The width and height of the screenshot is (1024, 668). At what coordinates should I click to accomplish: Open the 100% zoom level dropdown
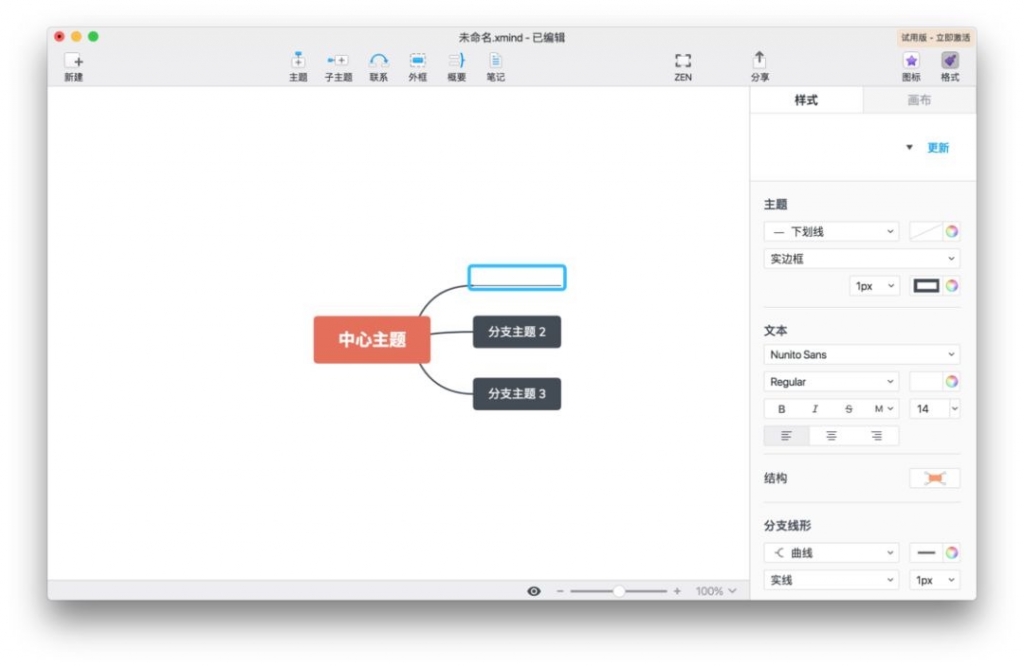click(x=716, y=591)
